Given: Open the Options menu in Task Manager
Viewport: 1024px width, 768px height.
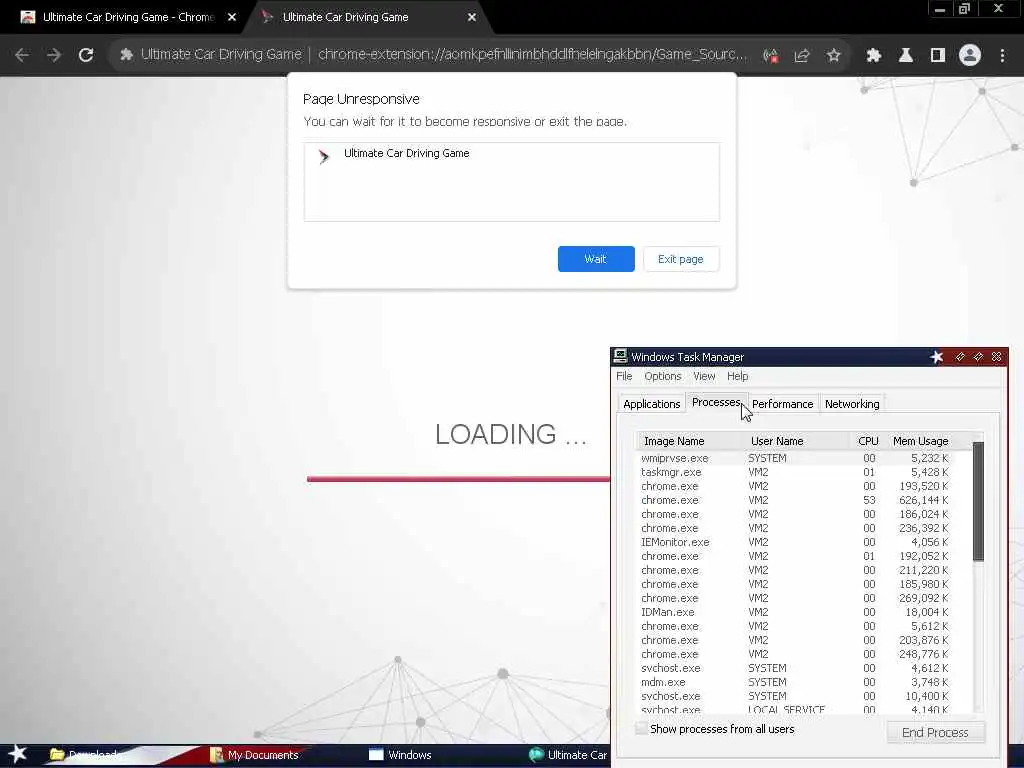Looking at the screenshot, I should (662, 376).
